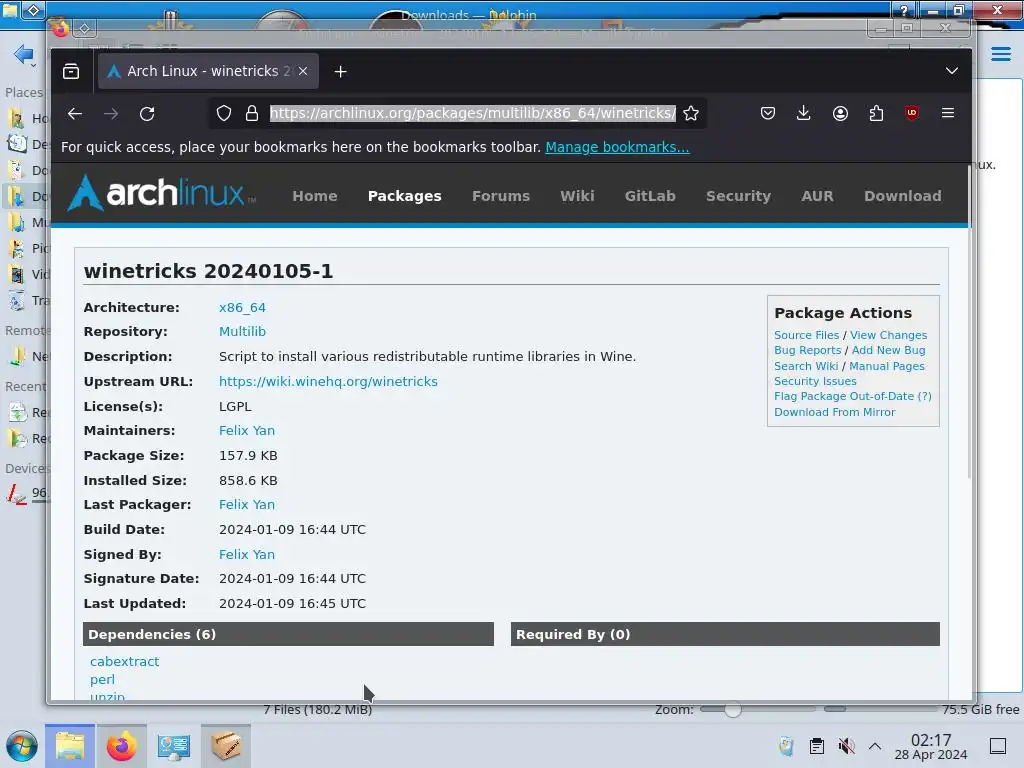Open the start menu button
The width and height of the screenshot is (1024, 768).
pos(22,746)
